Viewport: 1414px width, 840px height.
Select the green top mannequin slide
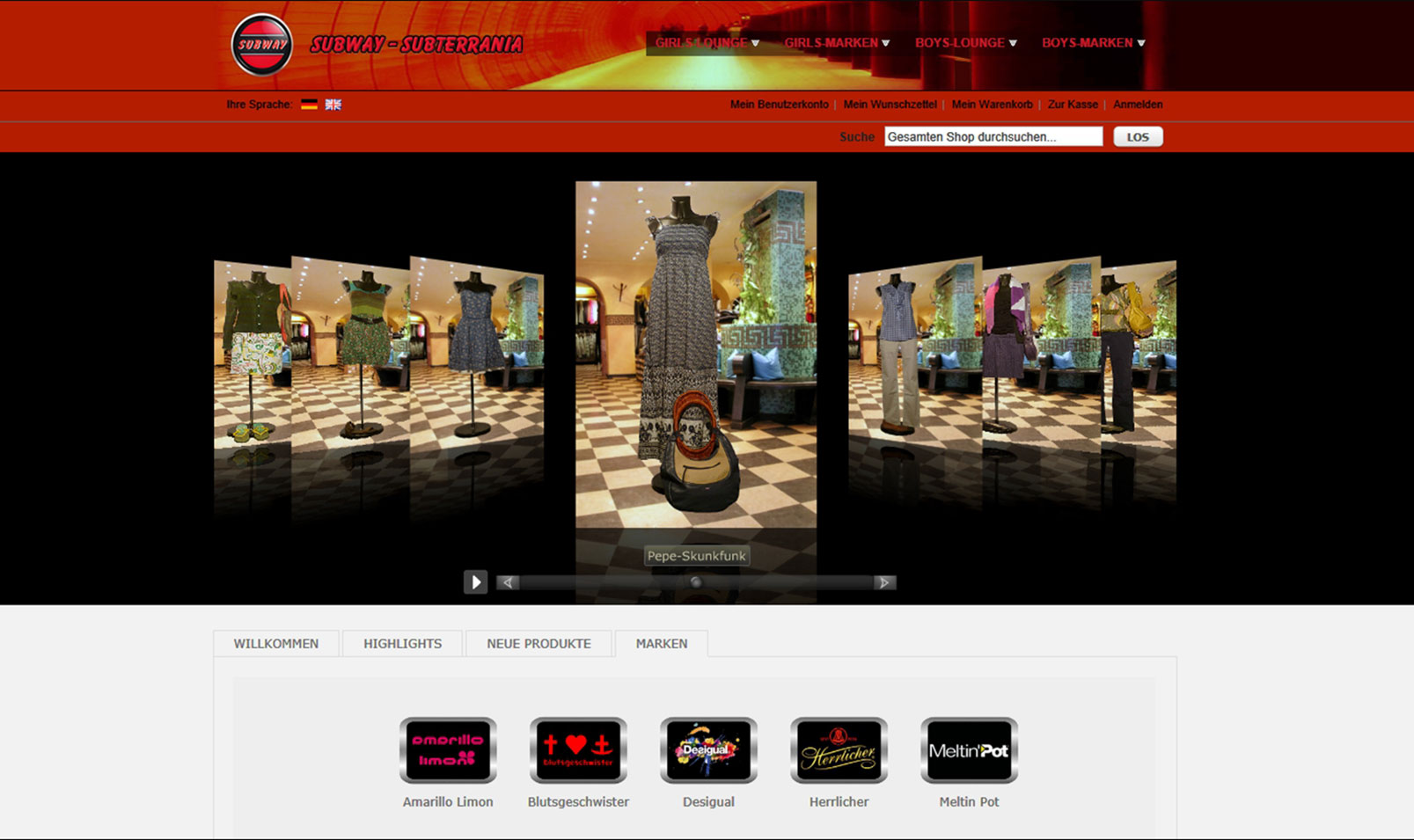(x=350, y=356)
